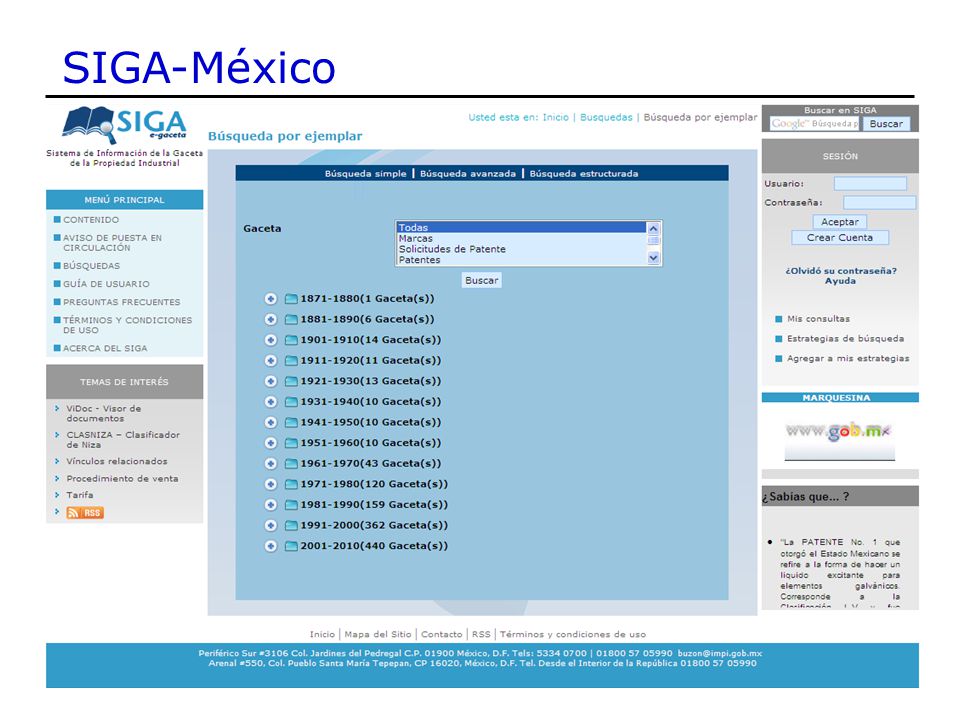The image size is (960, 720).
Task: Click the Crear Cuenta button
Action: click(839, 238)
